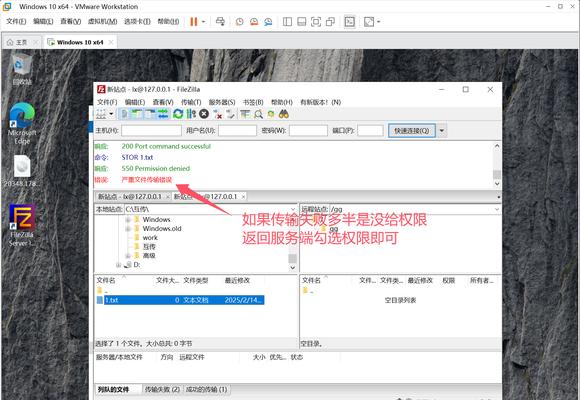
Task: Open FileZilla 有新版本!(N) menu
Action: tap(320, 102)
